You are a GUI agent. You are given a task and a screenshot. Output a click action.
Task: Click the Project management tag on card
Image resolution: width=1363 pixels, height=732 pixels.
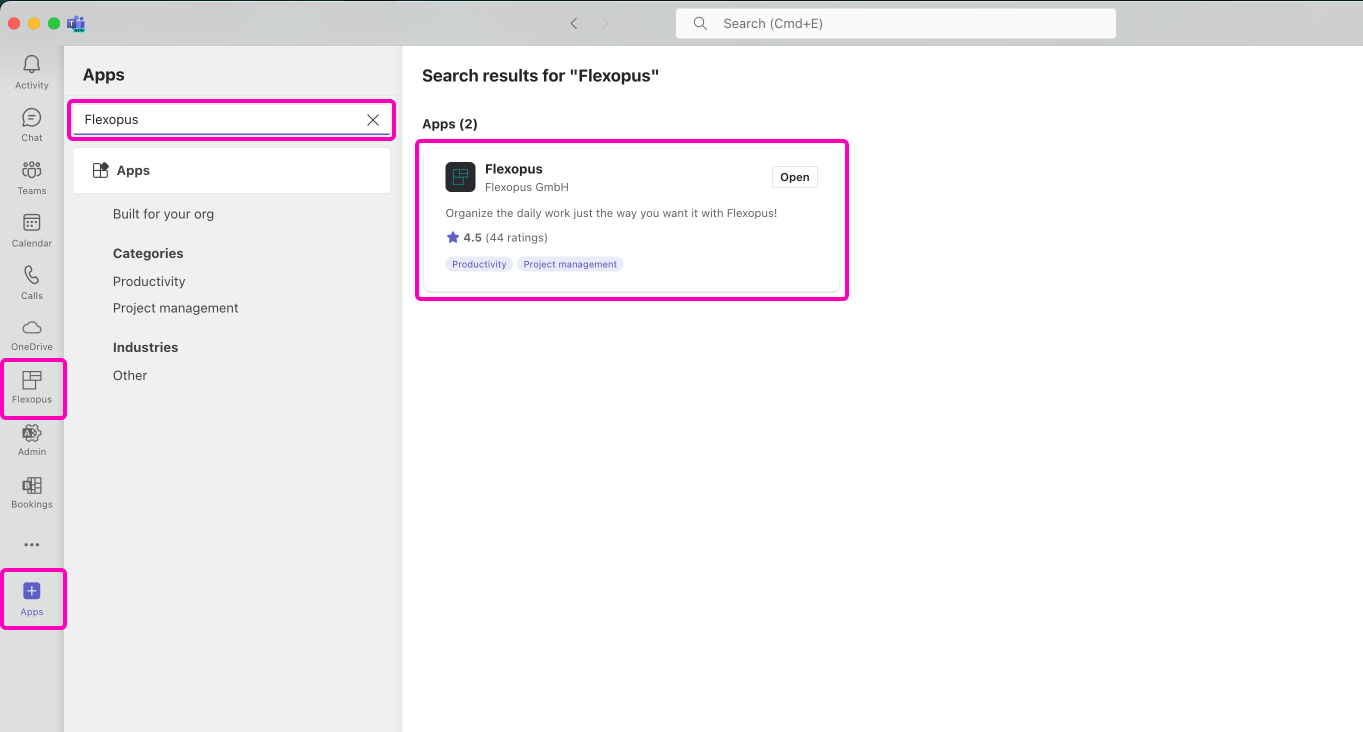(x=570, y=265)
